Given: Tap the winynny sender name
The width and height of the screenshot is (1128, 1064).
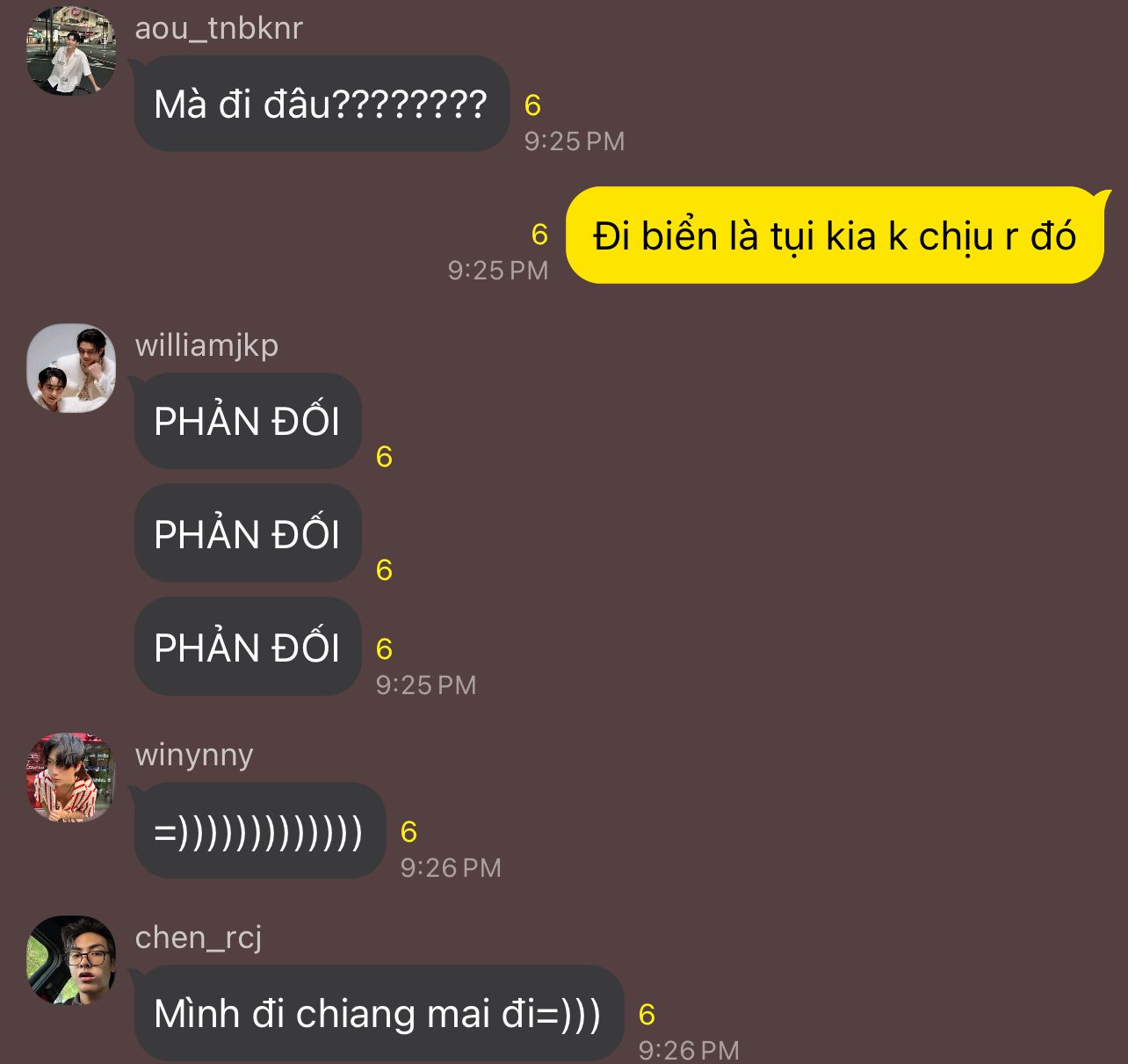Looking at the screenshot, I should pos(194,756).
